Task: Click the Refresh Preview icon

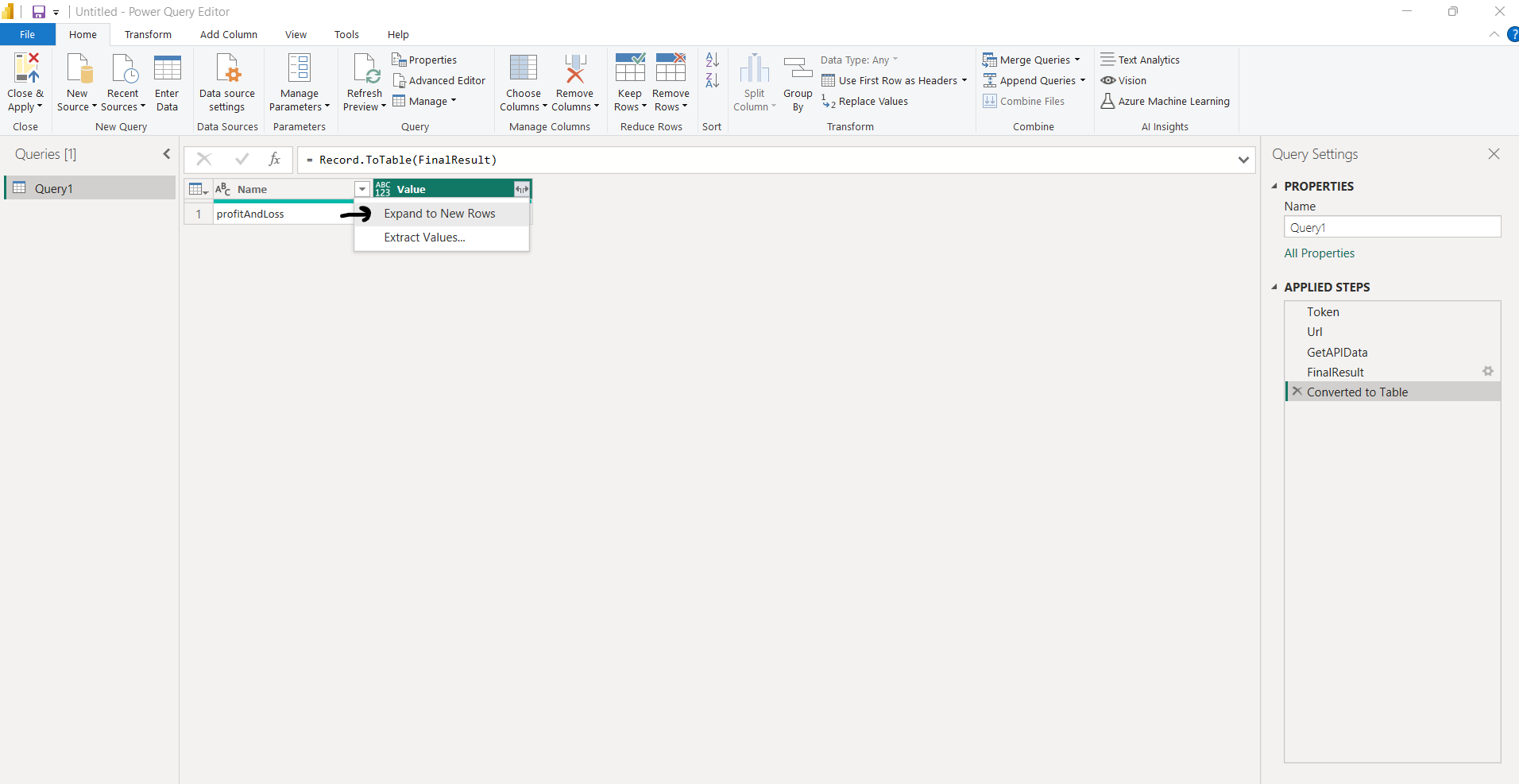Action: tap(365, 68)
